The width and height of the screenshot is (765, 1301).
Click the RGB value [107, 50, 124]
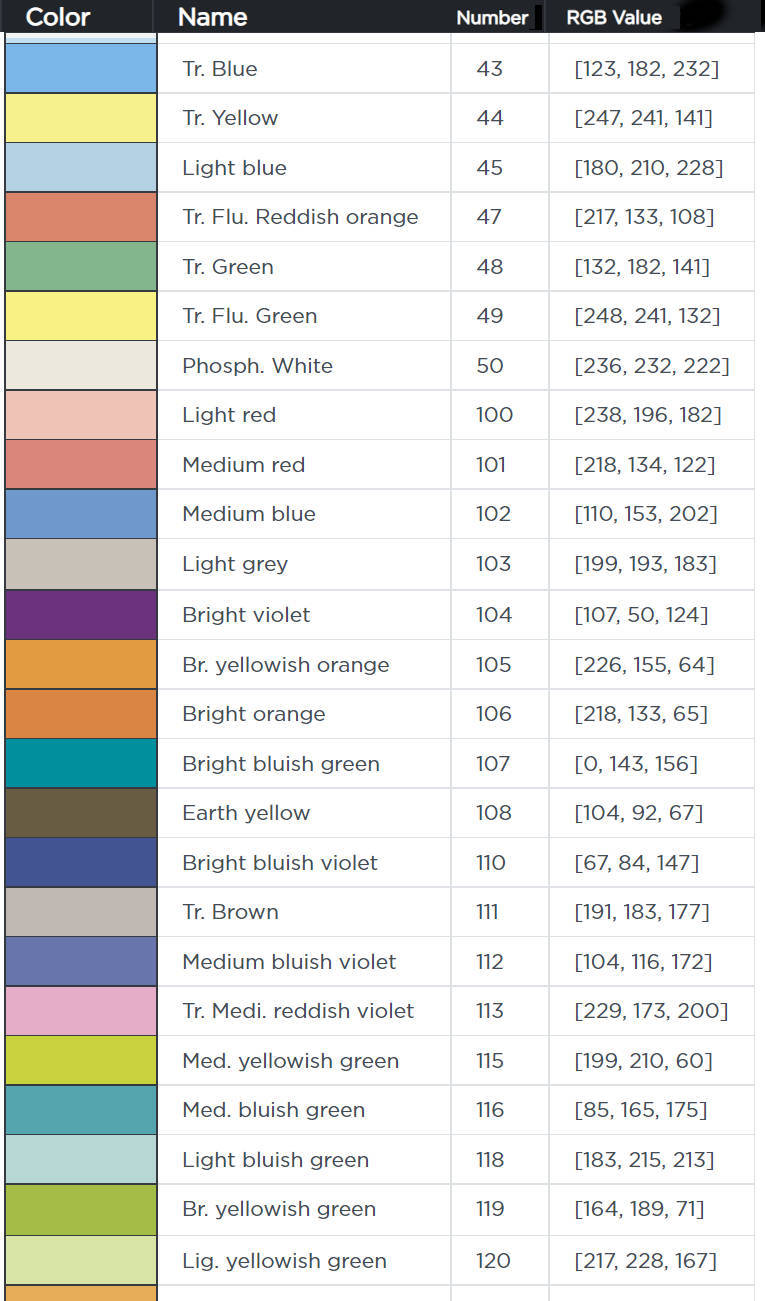[641, 614]
